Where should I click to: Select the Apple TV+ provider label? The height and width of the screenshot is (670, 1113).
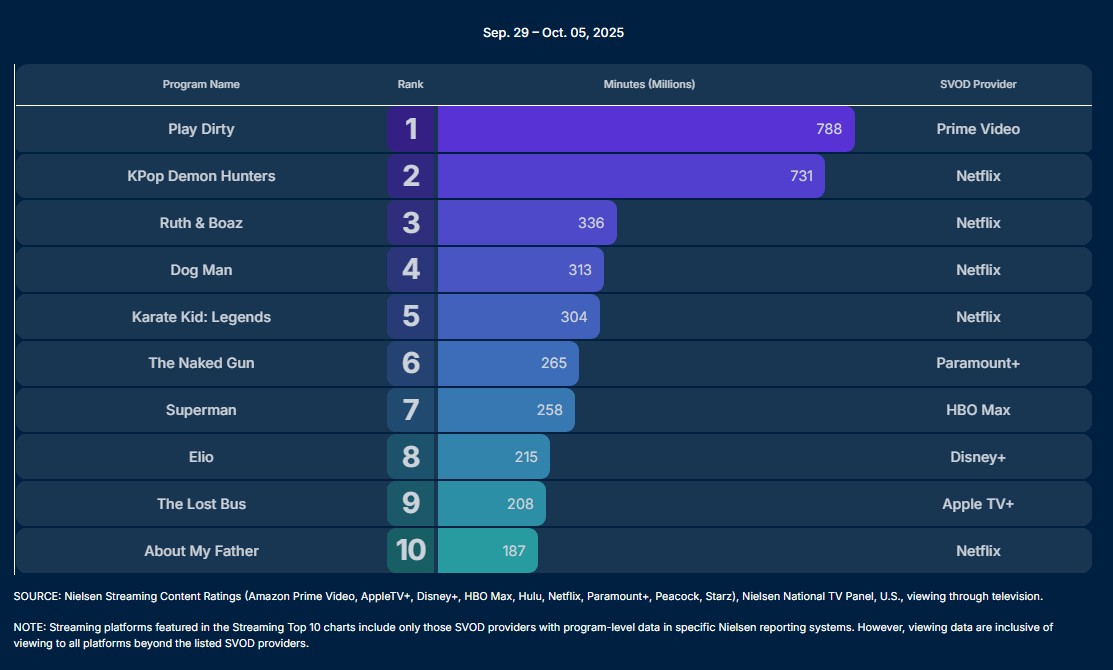click(x=978, y=504)
